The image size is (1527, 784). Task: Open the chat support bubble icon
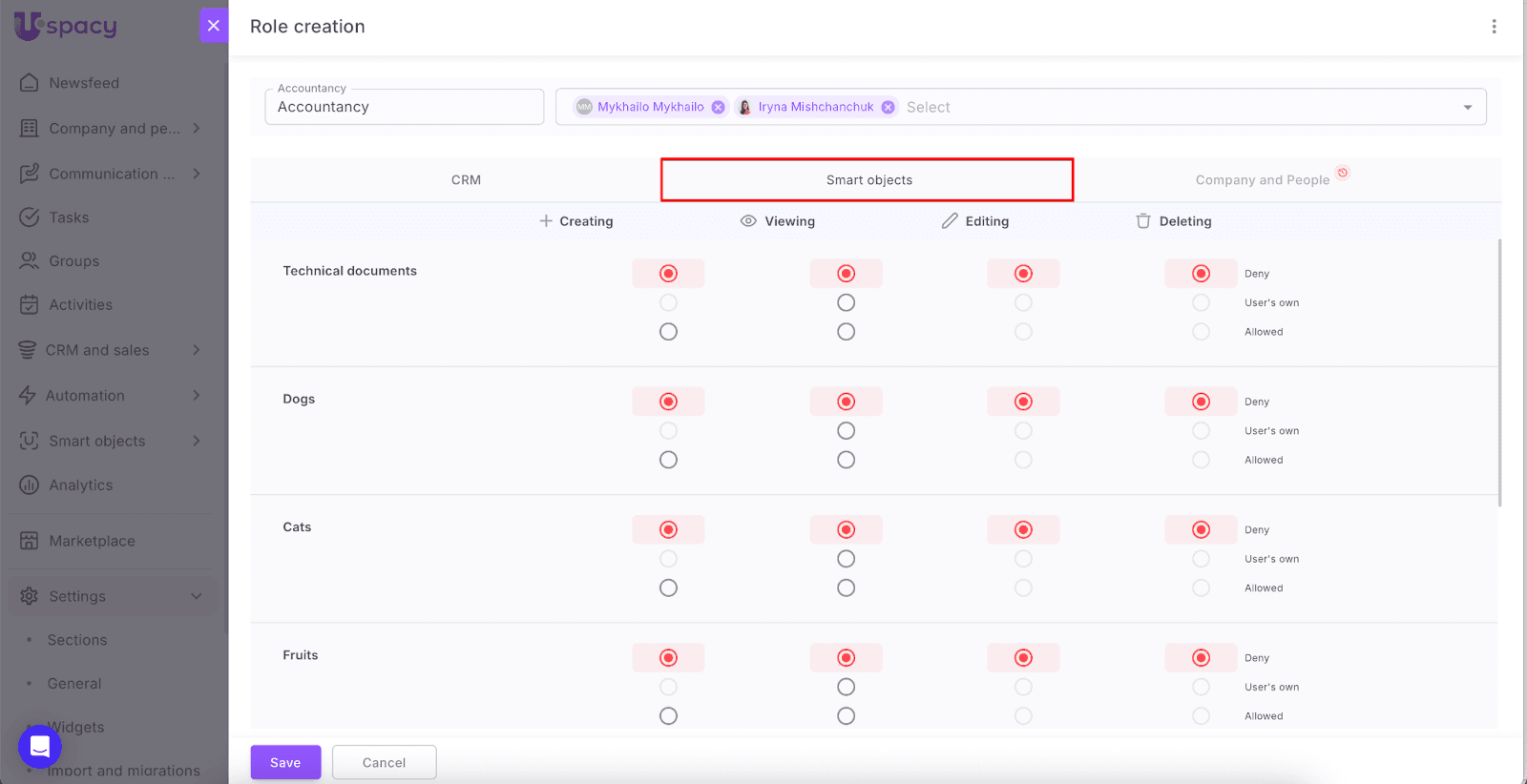coord(40,747)
